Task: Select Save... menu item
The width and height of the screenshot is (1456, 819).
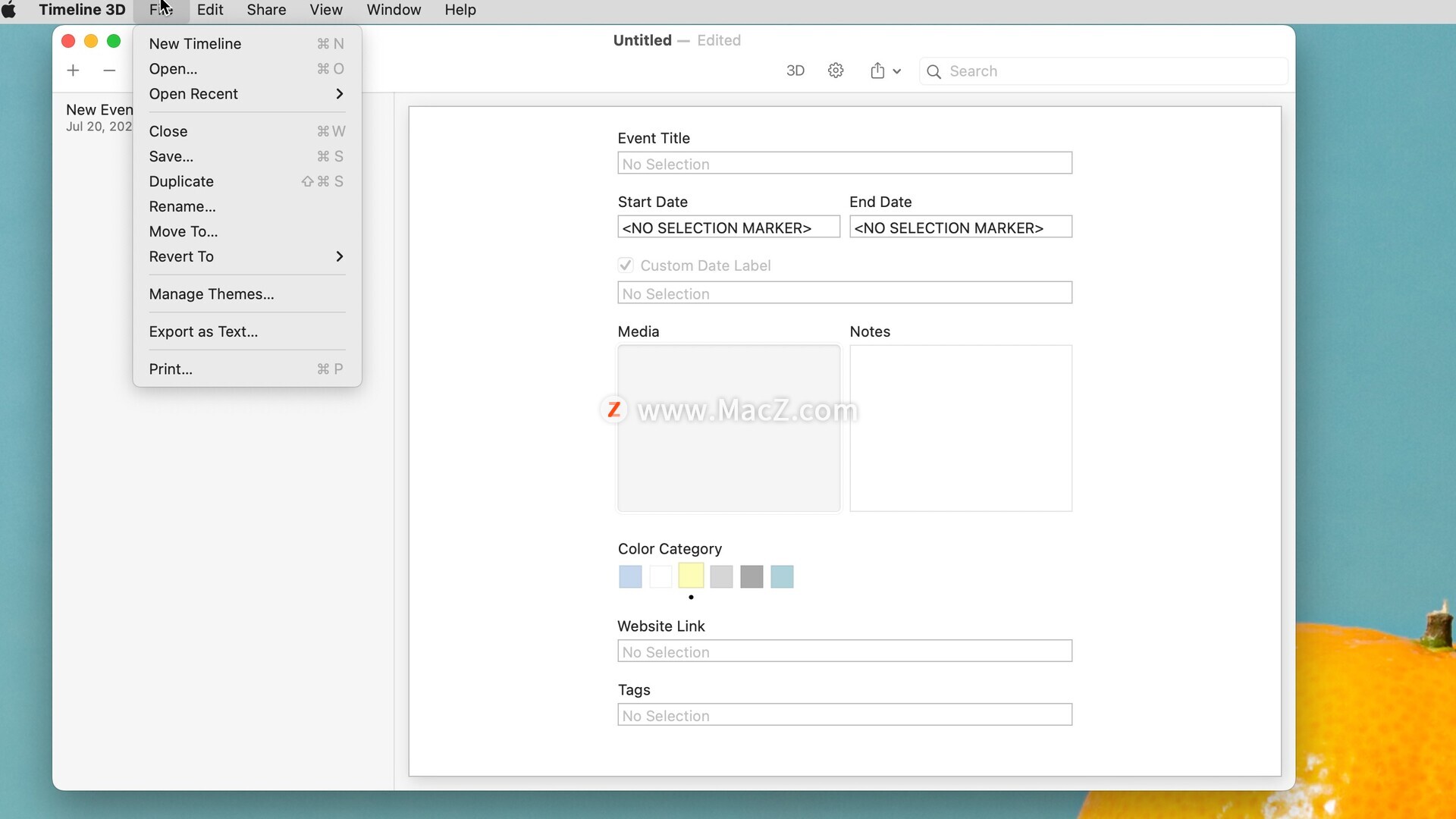Action: [246, 156]
